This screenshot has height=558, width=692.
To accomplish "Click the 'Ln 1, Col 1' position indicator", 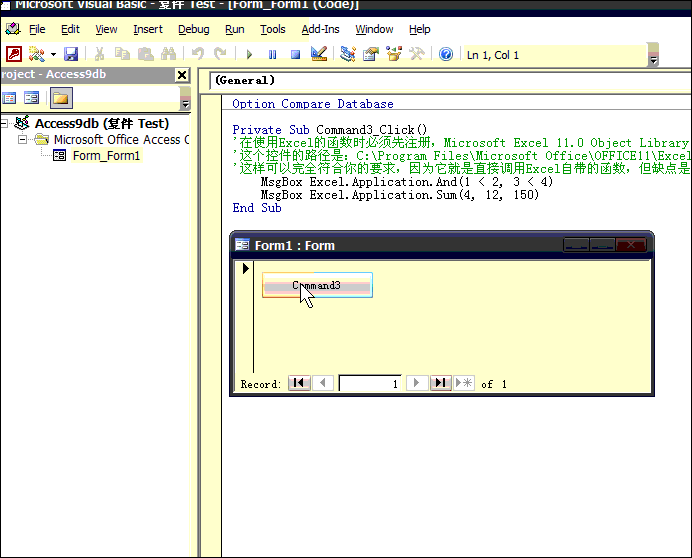I will pyautogui.click(x=493, y=55).
